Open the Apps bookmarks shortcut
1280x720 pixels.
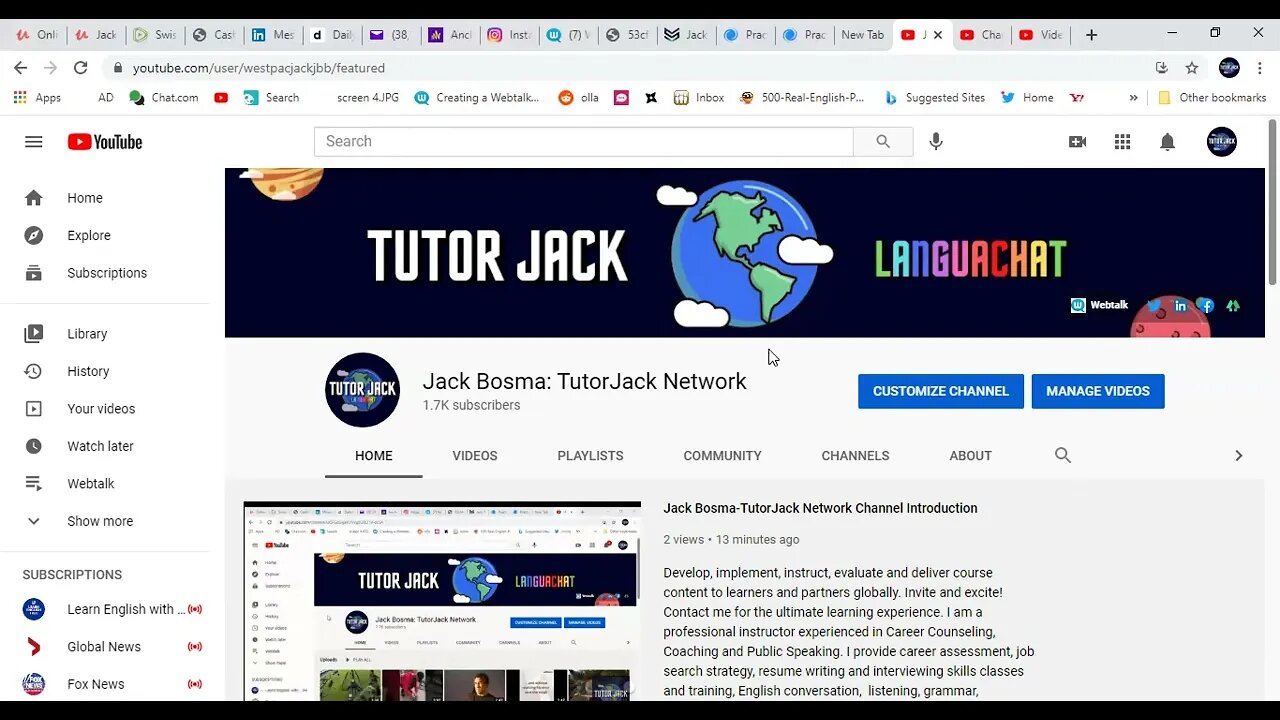[38, 98]
